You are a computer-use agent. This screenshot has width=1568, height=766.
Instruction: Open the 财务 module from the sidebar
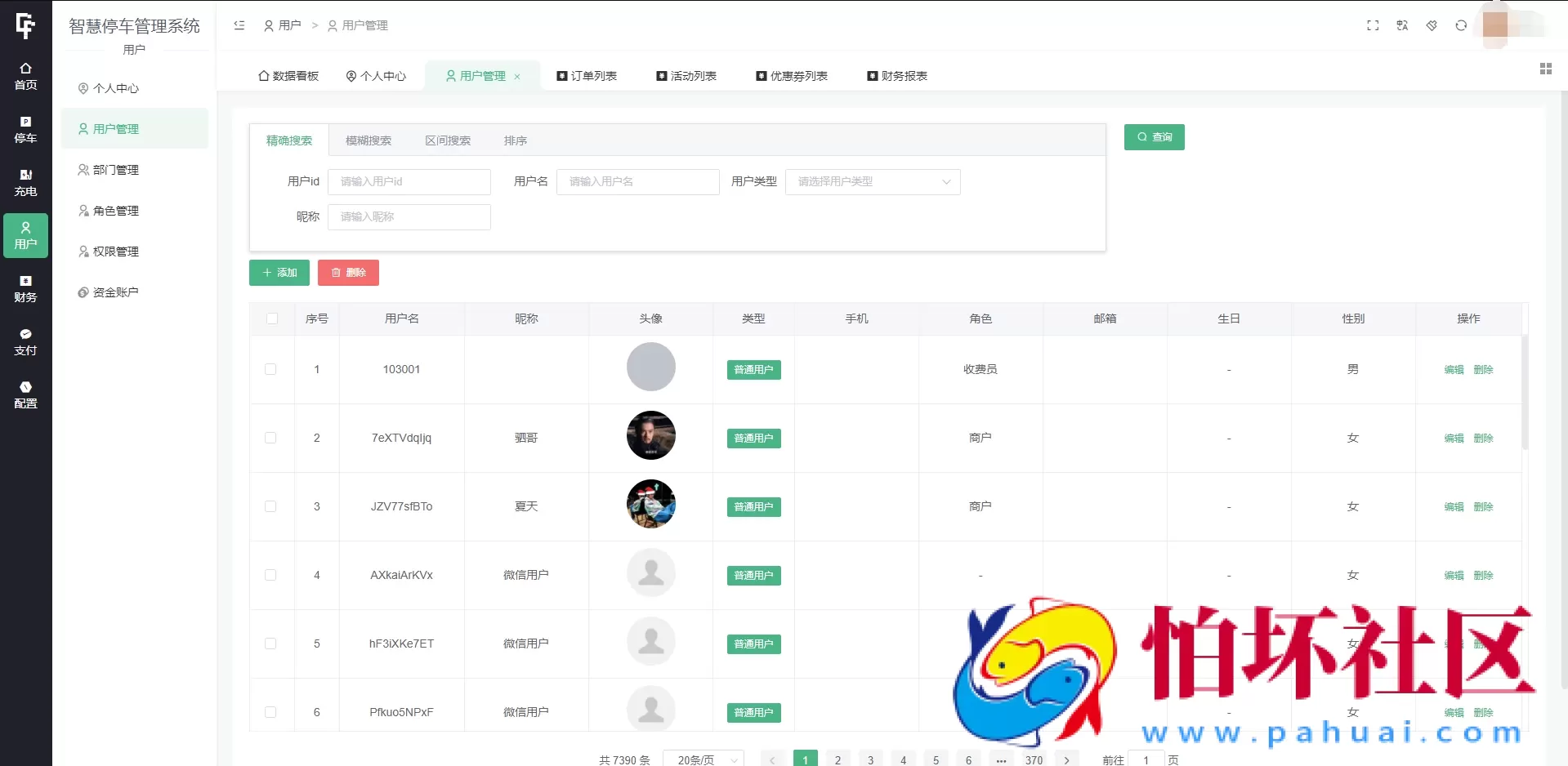(x=25, y=288)
